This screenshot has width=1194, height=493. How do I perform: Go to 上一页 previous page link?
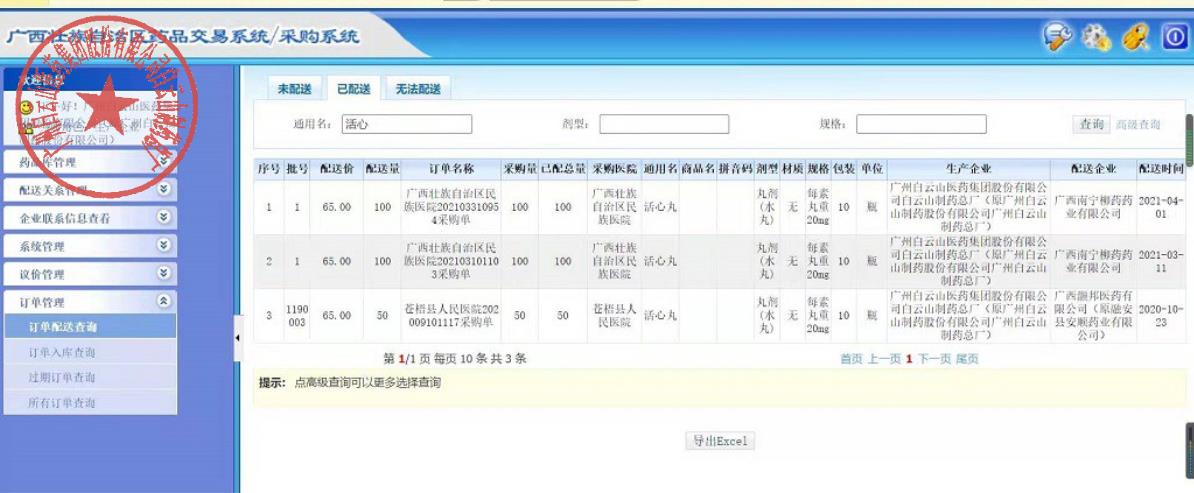pos(884,359)
